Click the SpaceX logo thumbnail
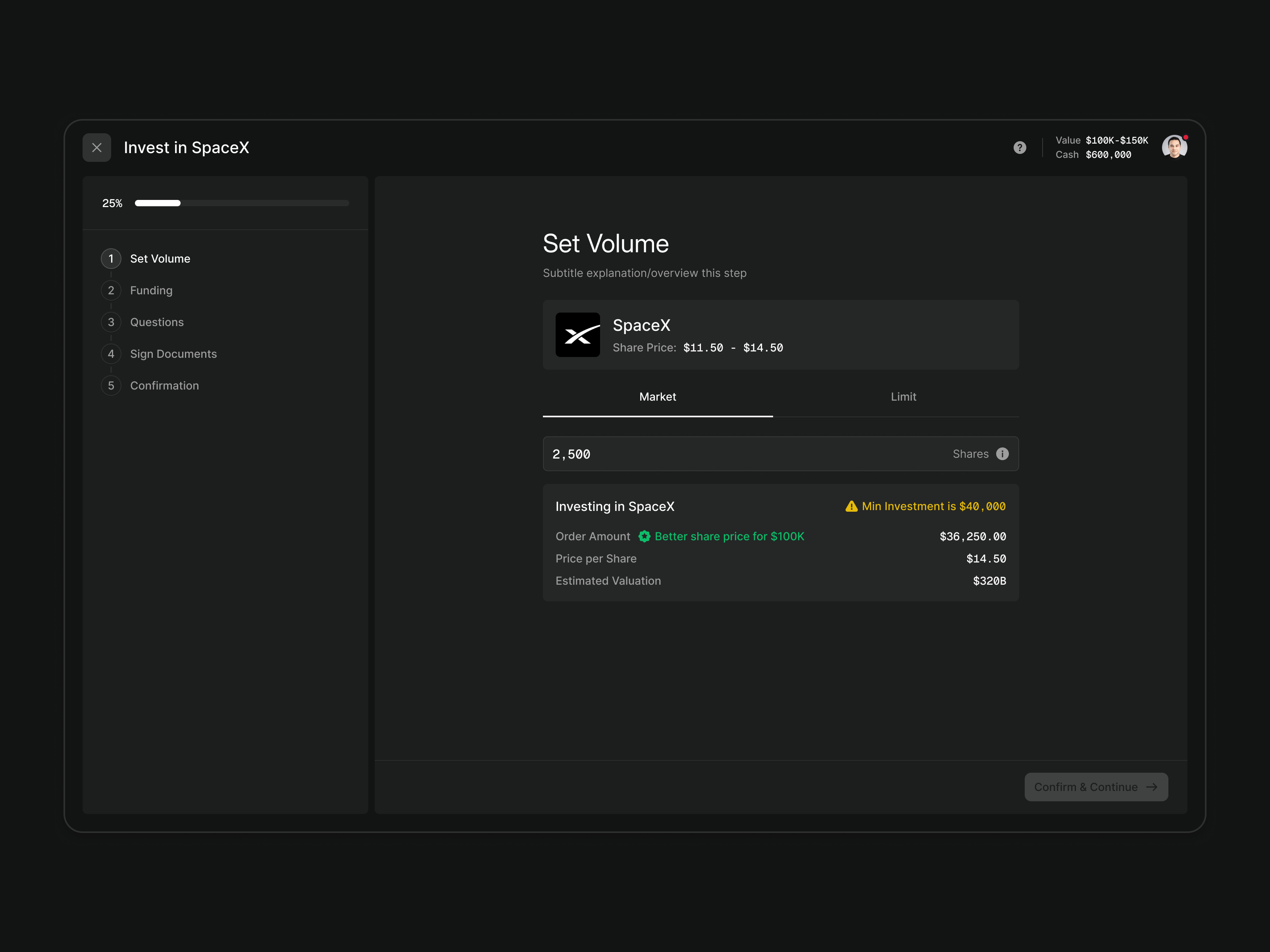 [577, 334]
